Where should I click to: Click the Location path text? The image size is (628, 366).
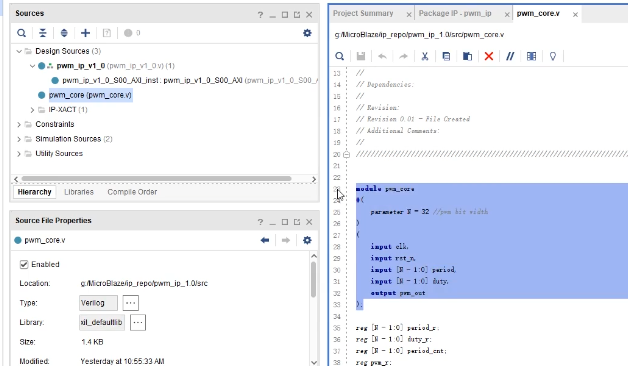(144, 283)
